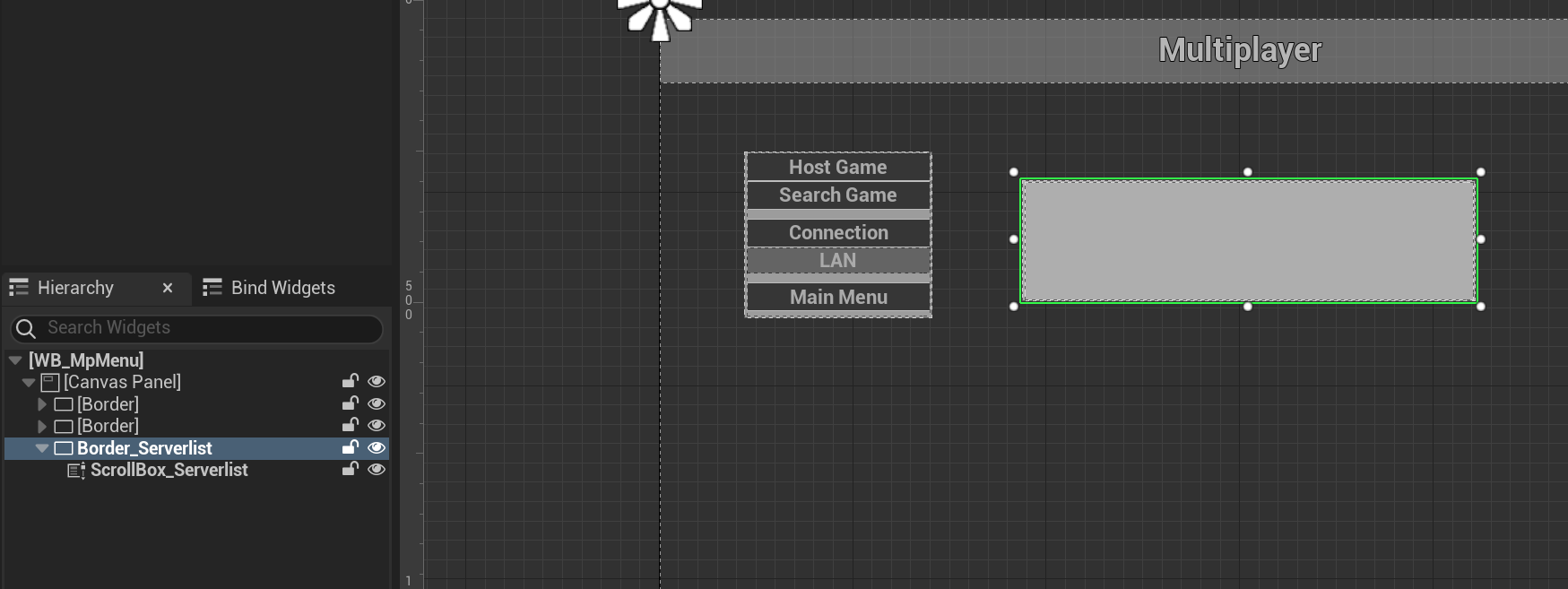The height and width of the screenshot is (589, 1568).
Task: Toggle visibility of second Border row
Action: 377,426
